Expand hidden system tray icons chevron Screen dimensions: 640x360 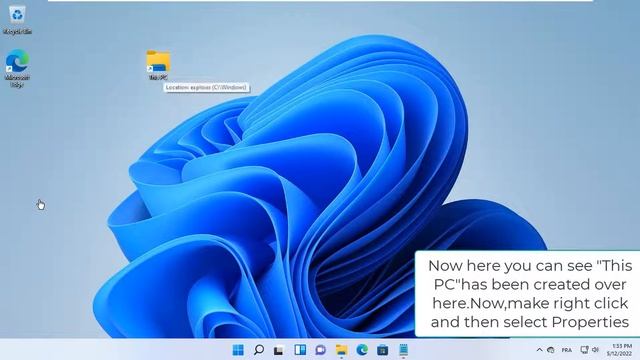539,350
